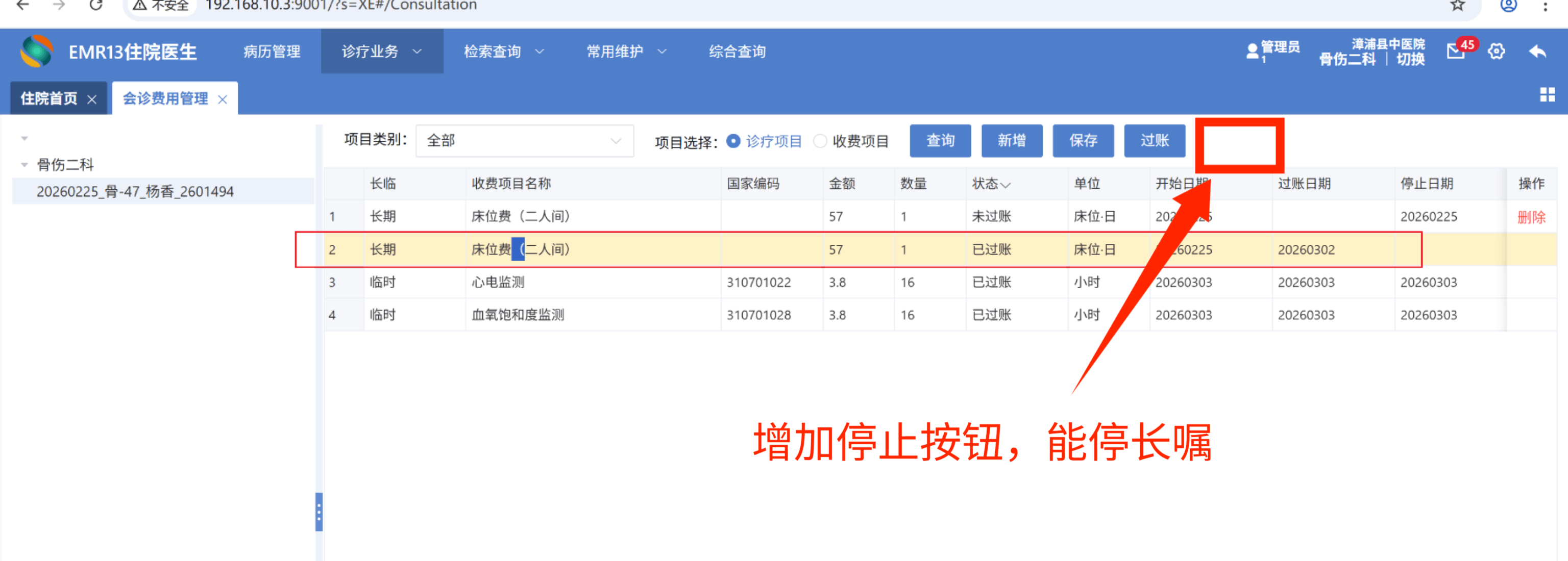
Task: Click the sidebar splitter handle
Action: (x=318, y=512)
